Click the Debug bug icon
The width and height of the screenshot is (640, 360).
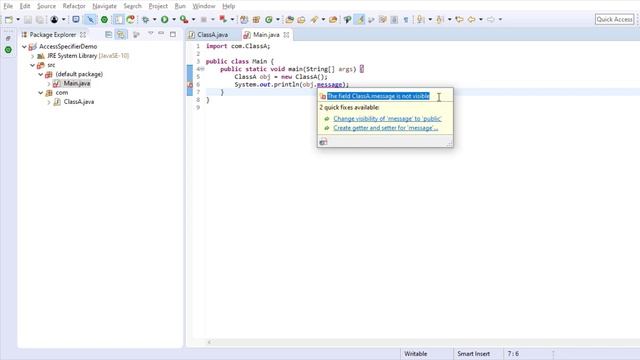pyautogui.click(x=145, y=20)
